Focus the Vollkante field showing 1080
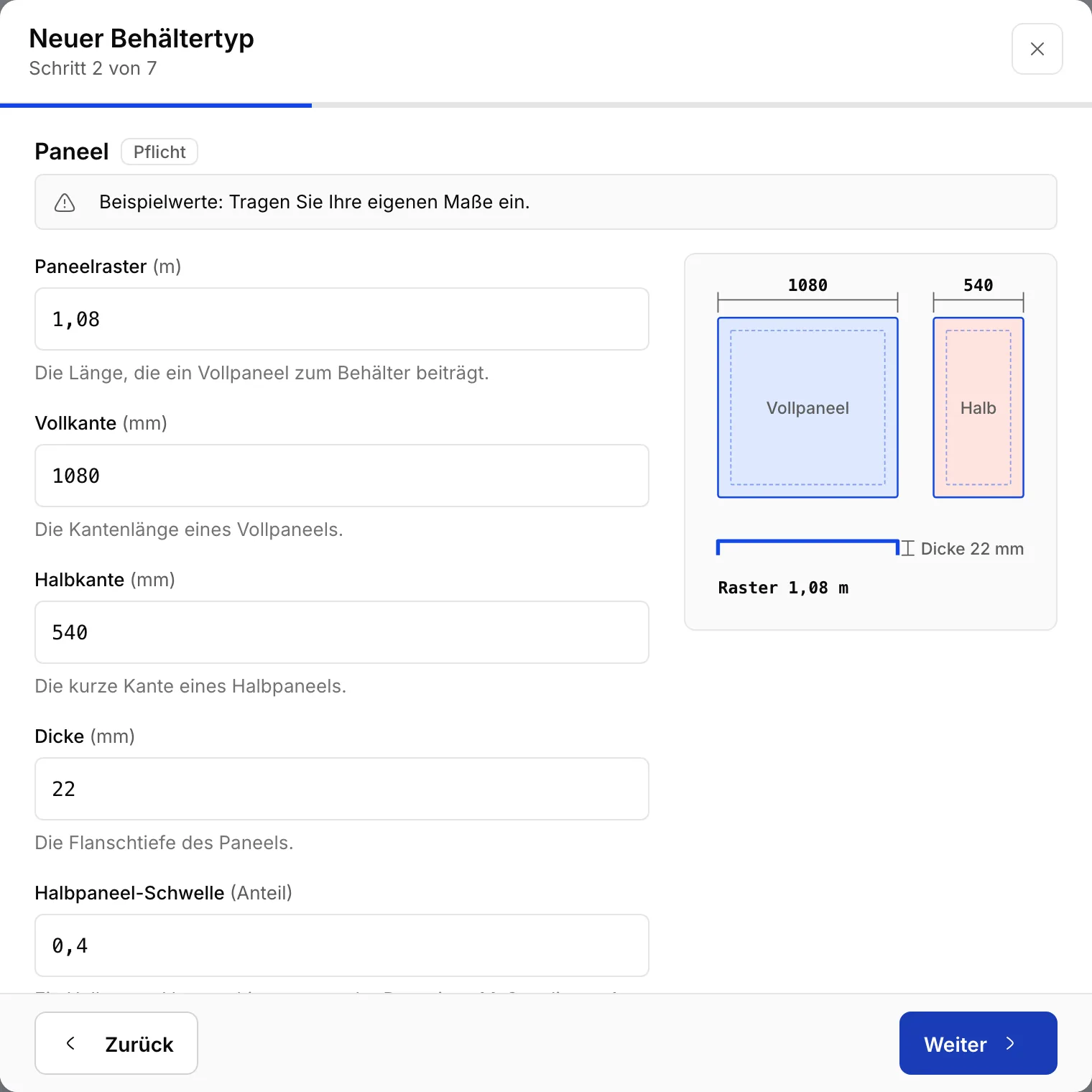This screenshot has height=1092, width=1092. coord(342,476)
